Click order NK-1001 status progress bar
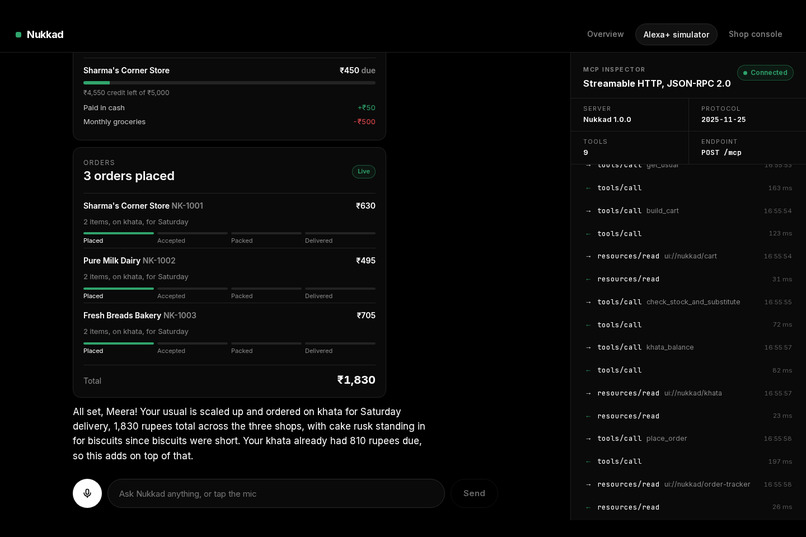The height and width of the screenshot is (537, 806). pos(229,233)
